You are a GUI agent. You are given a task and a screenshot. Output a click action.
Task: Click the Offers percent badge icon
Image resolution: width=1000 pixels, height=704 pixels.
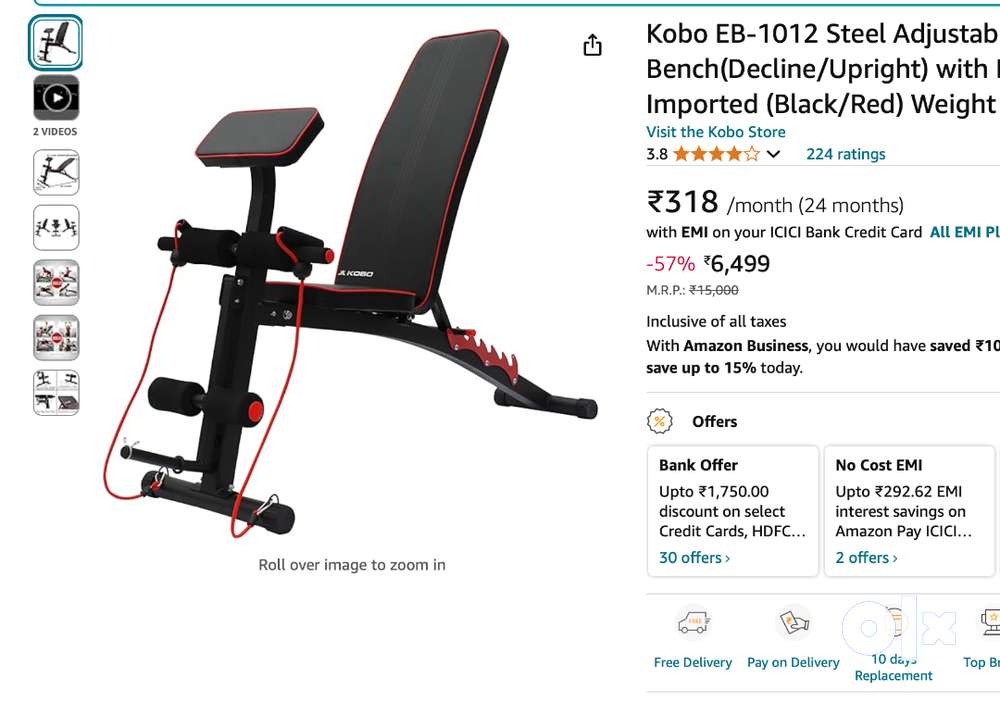click(659, 421)
